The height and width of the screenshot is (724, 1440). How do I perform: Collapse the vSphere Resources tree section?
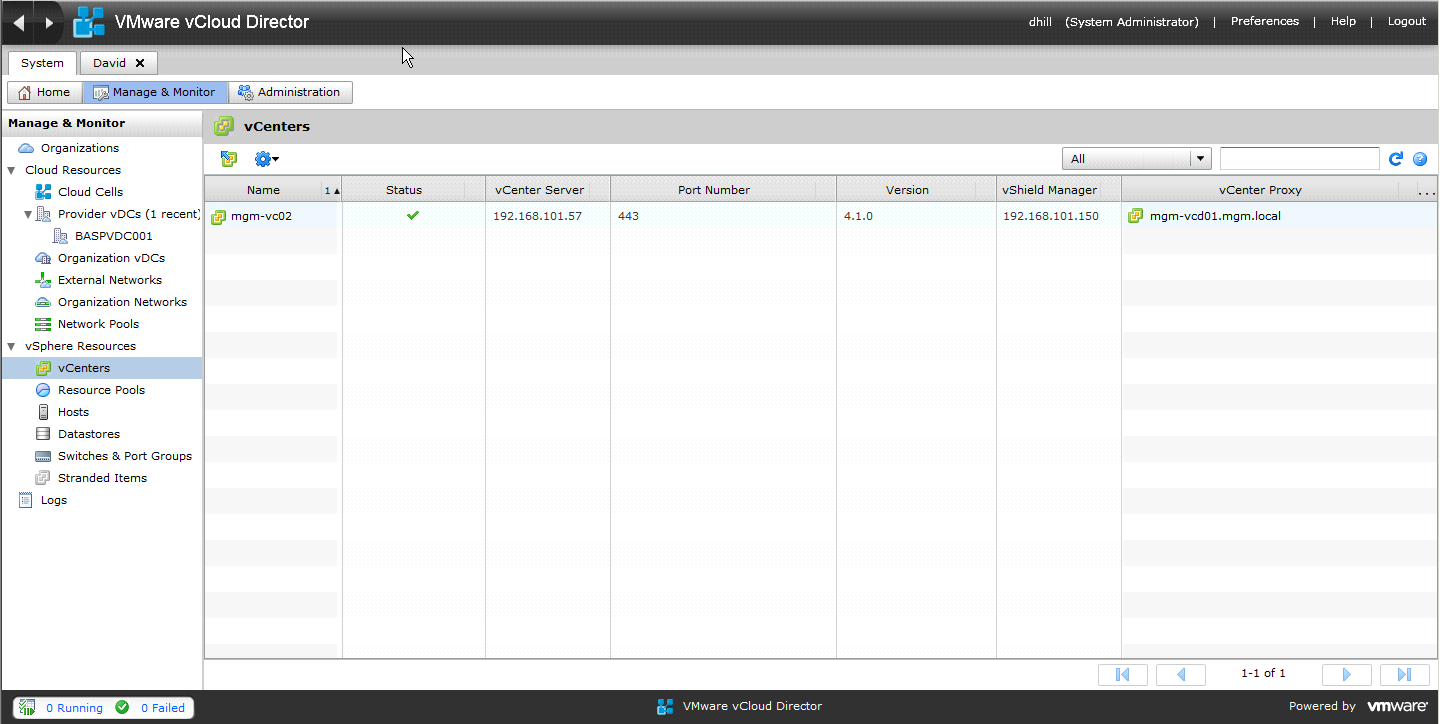11,346
